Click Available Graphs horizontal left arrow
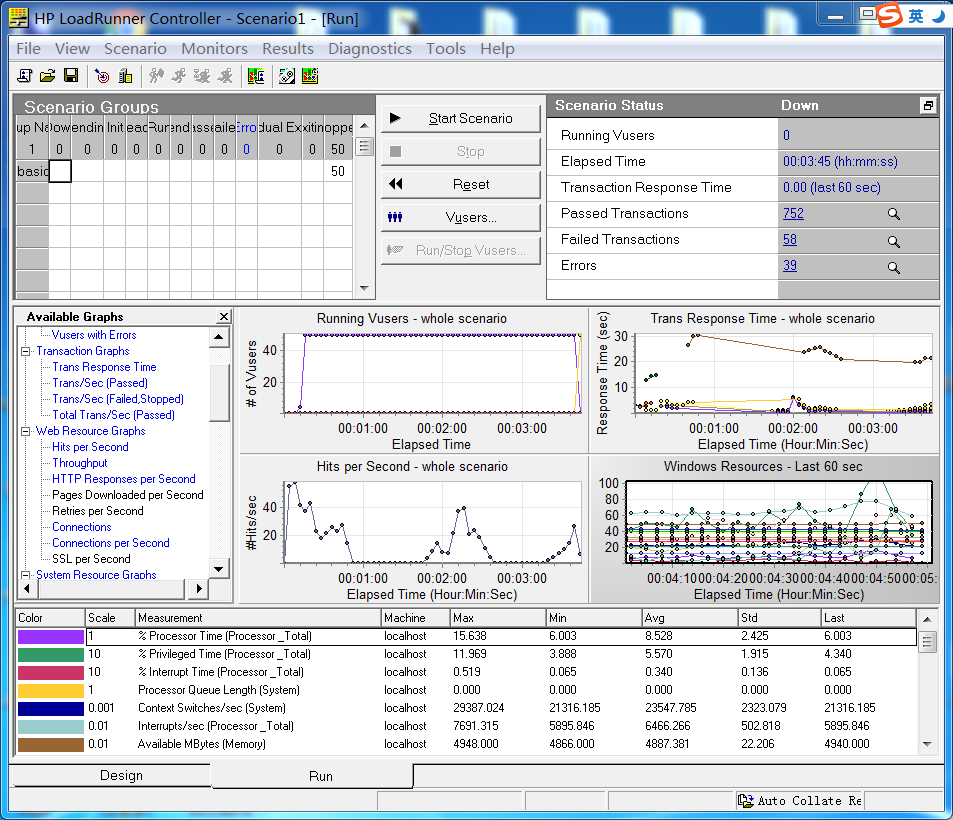Screen dimensions: 953x820 coord(26,588)
